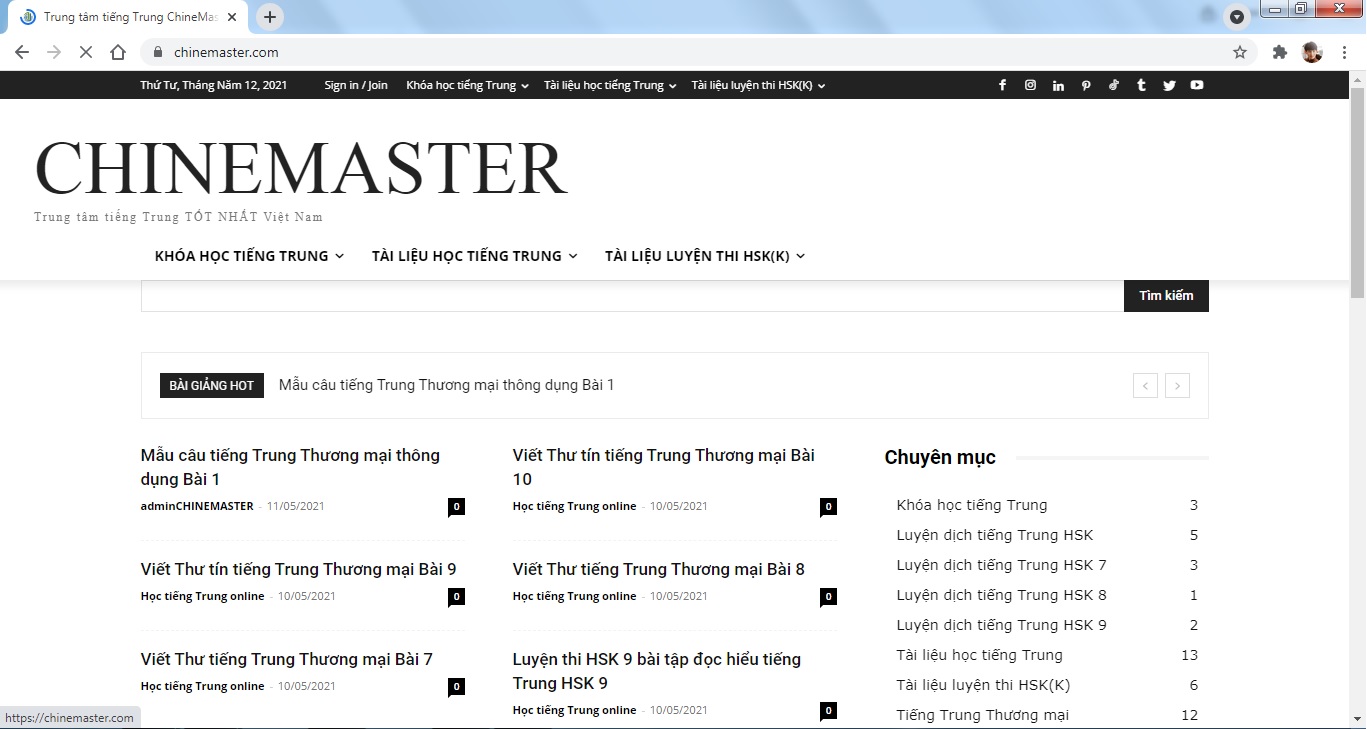1367x729 pixels.
Task: Open category 'Tài liệu học tiếng Trung' in Chuyên mục
Action: coord(980,655)
